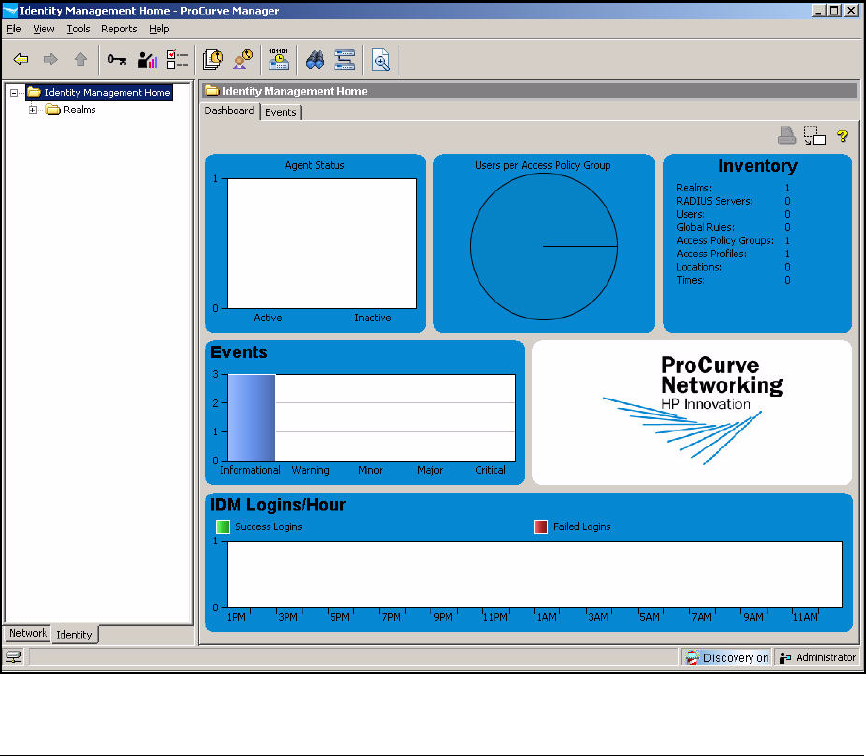Click the gray Up arrow toolbar icon

[81, 59]
